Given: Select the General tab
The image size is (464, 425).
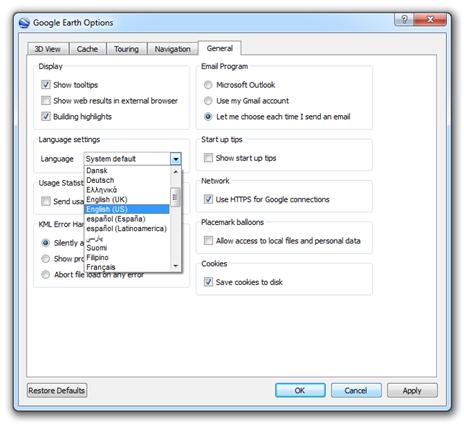Looking at the screenshot, I should coord(220,48).
